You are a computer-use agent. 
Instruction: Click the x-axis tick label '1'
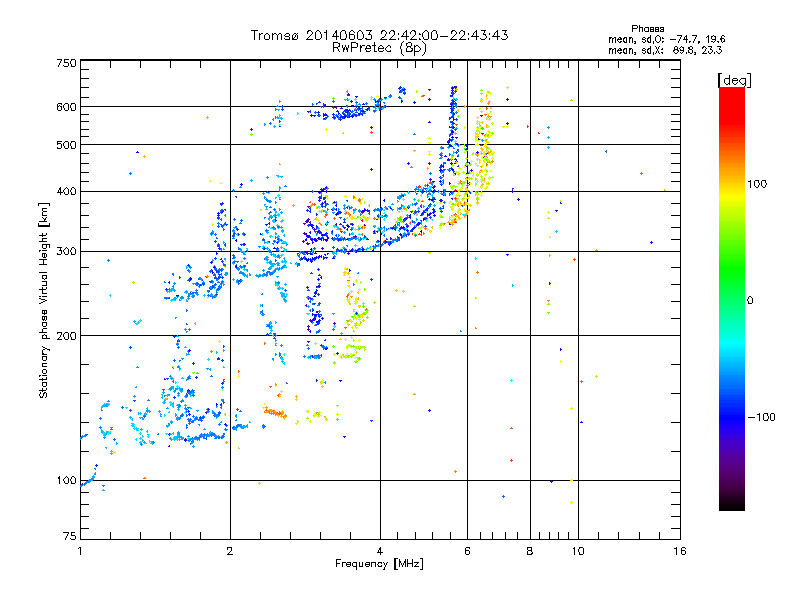tap(80, 551)
